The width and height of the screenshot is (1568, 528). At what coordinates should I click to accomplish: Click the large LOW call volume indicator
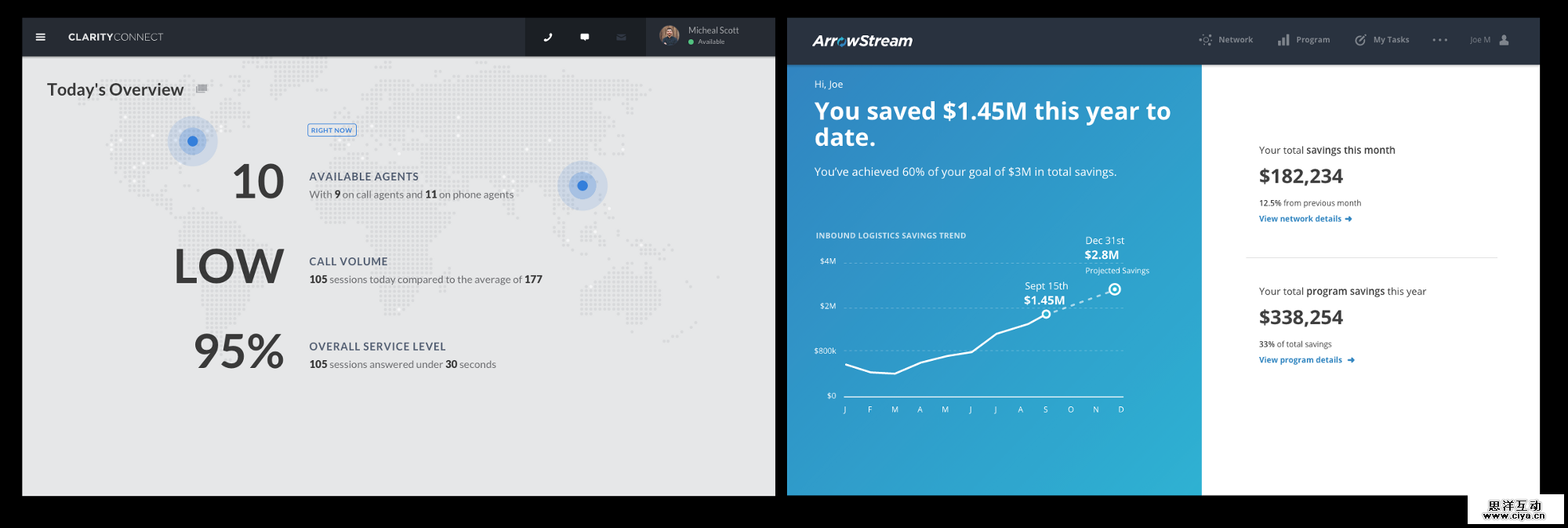(229, 267)
